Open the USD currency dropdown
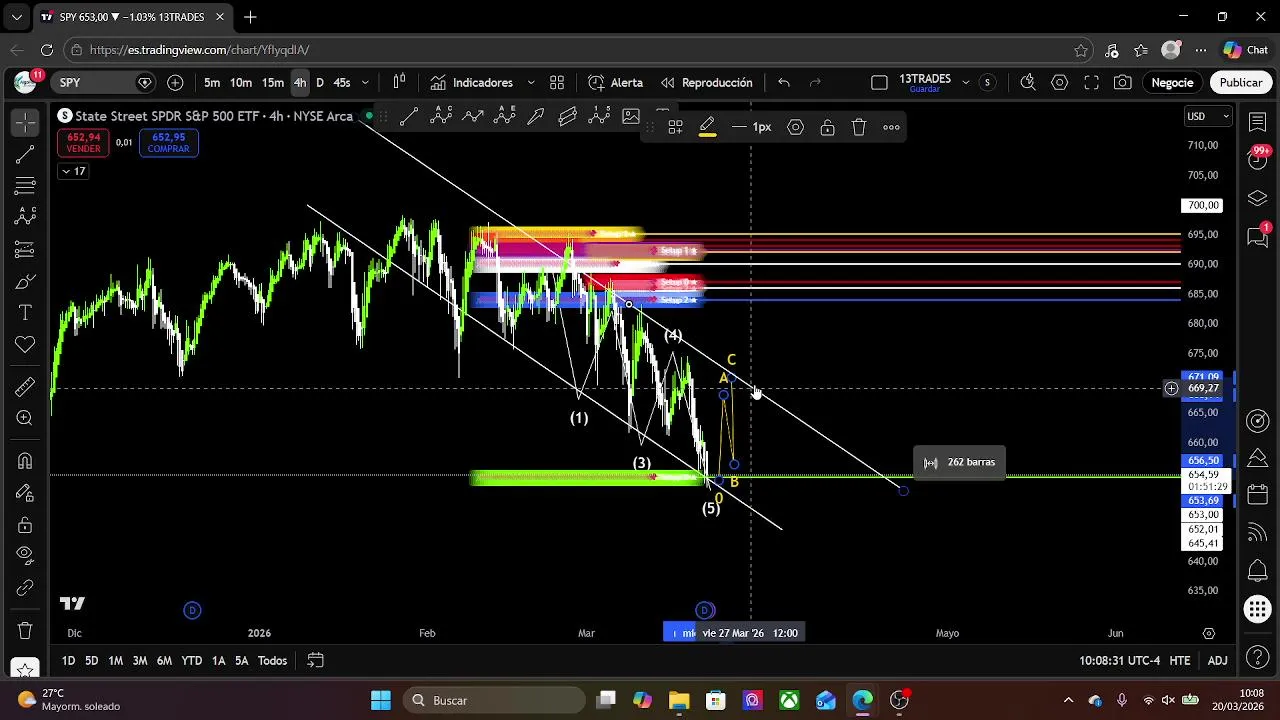 [x=1207, y=116]
